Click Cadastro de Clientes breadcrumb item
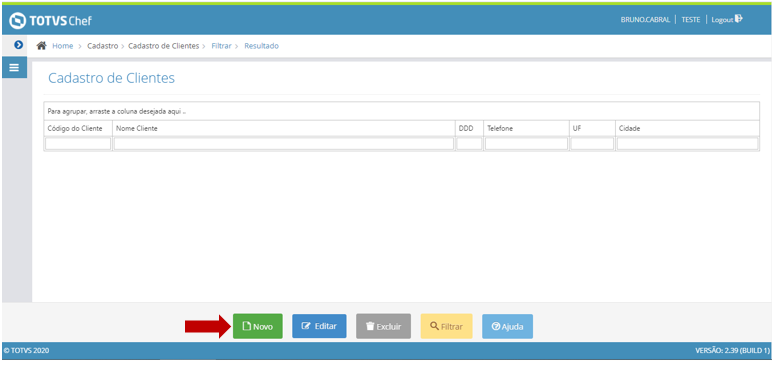This screenshot has height=365, width=776. (x=163, y=46)
